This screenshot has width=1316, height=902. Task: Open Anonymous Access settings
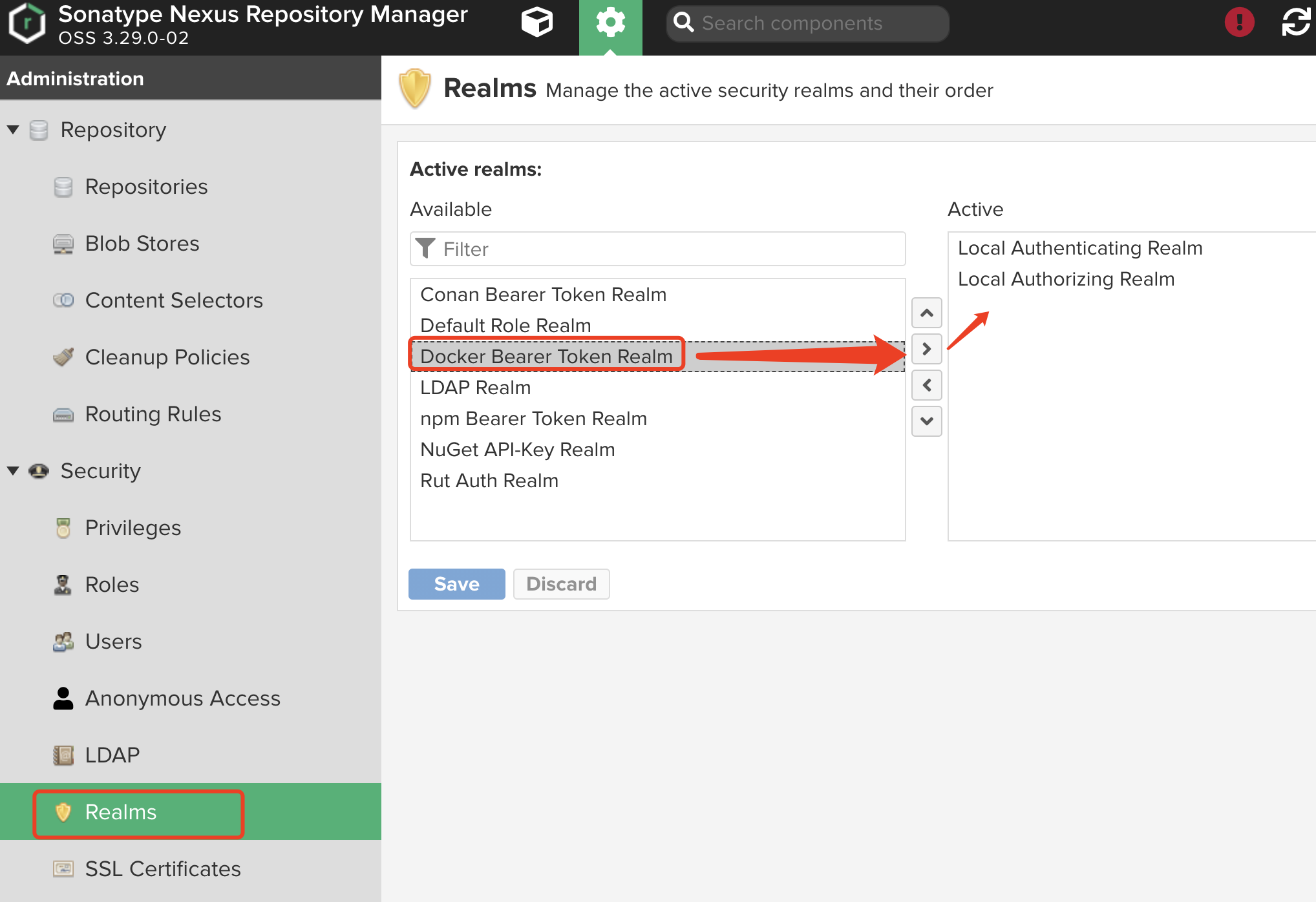[183, 698]
